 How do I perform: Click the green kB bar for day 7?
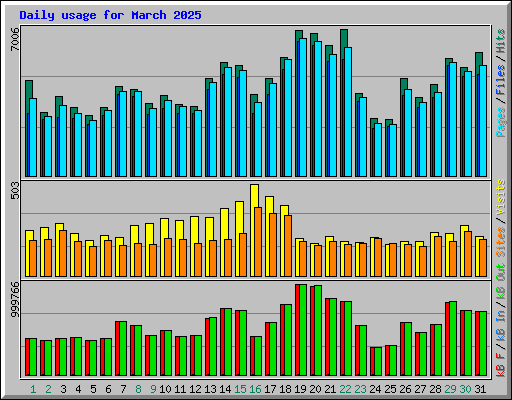coord(123,349)
